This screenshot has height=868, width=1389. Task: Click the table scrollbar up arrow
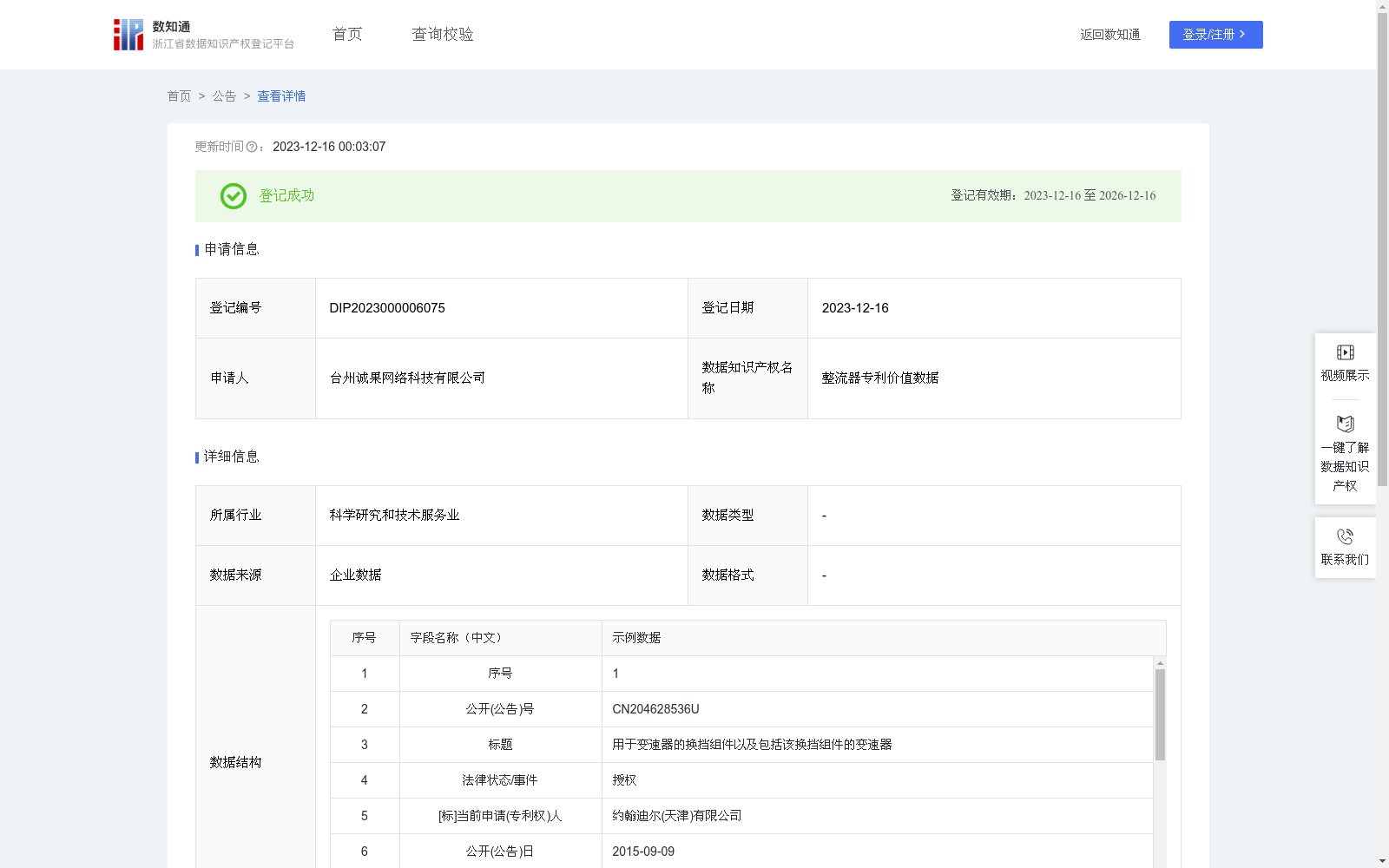point(1160,663)
